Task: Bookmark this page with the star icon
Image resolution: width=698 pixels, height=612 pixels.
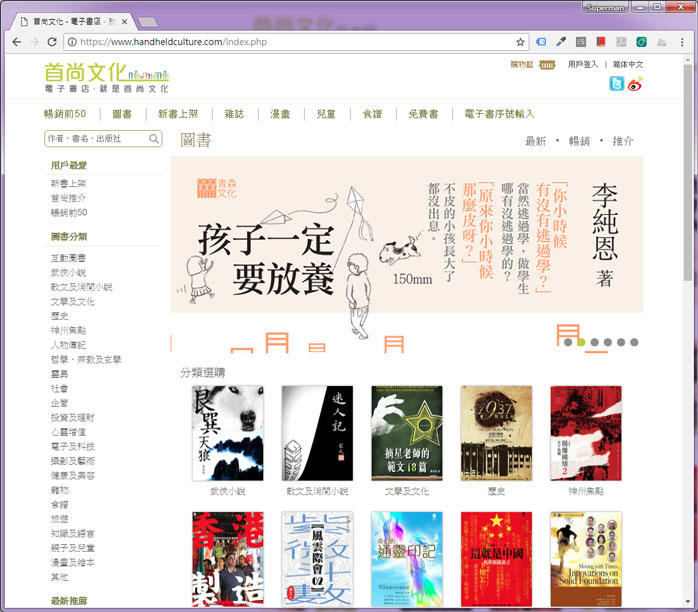Action: 520,42
